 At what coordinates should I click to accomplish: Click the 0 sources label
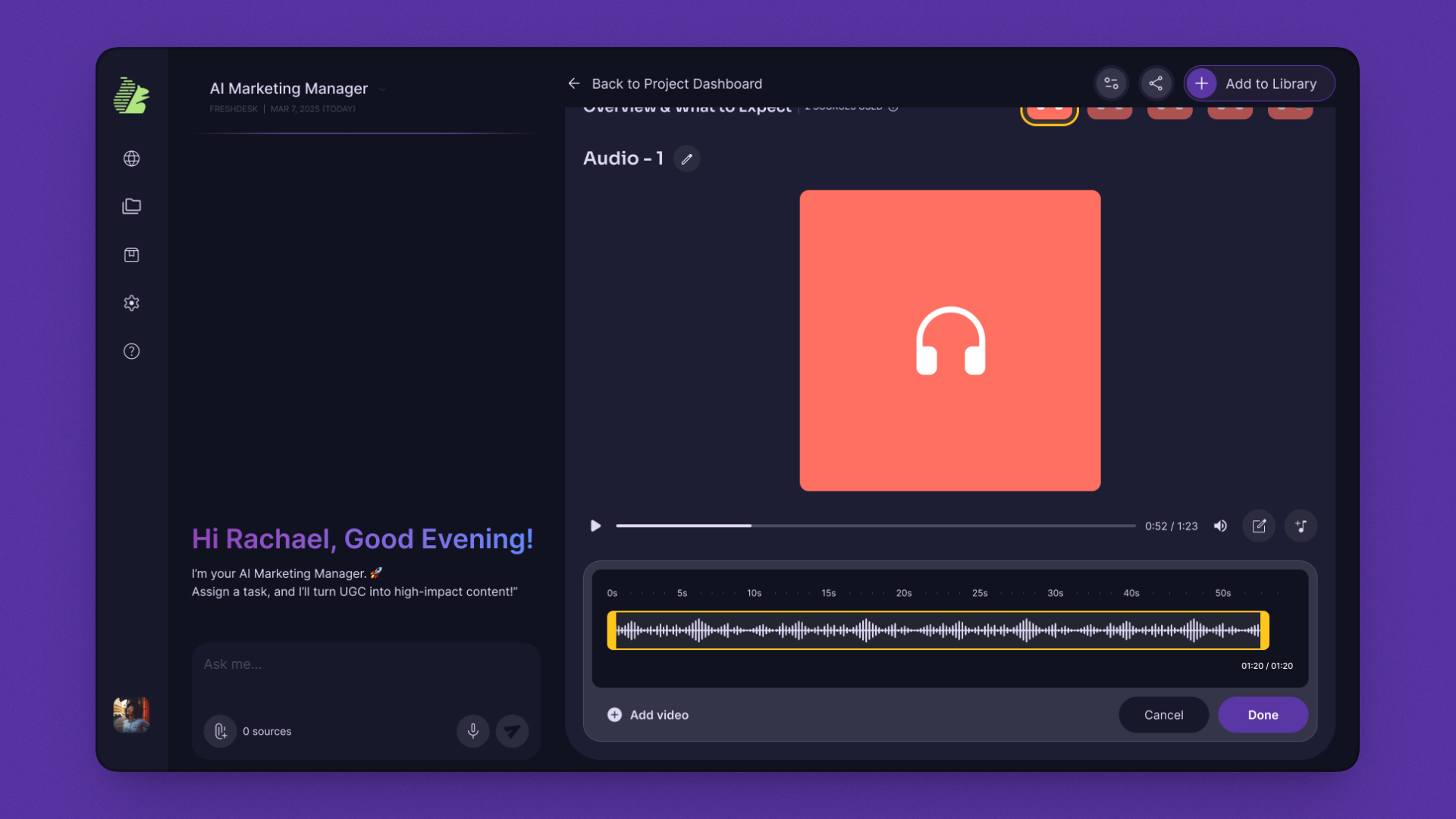pos(267,731)
